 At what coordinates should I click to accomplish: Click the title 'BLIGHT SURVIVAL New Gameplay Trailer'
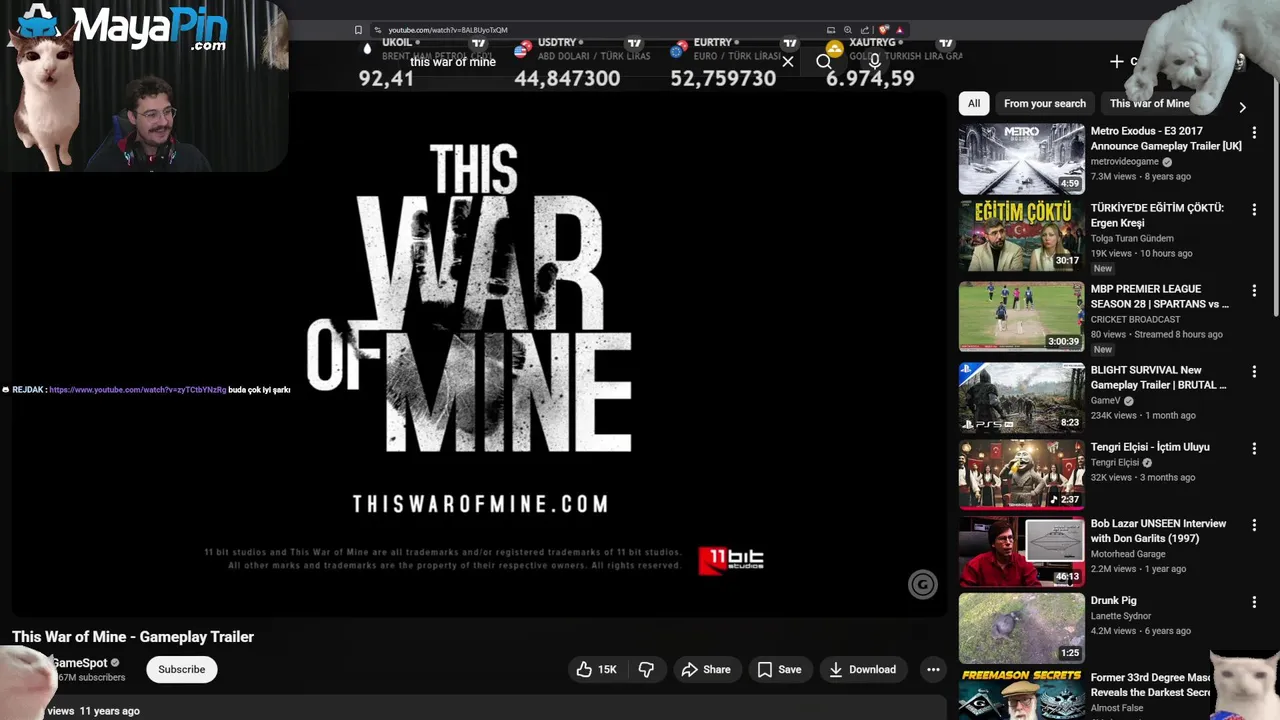point(1159,377)
